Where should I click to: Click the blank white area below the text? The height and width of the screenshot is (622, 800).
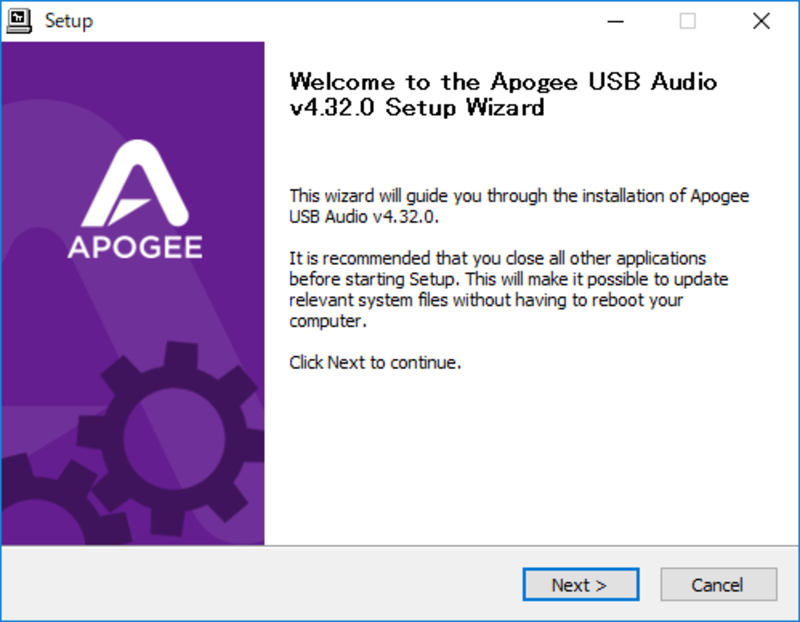(x=531, y=459)
